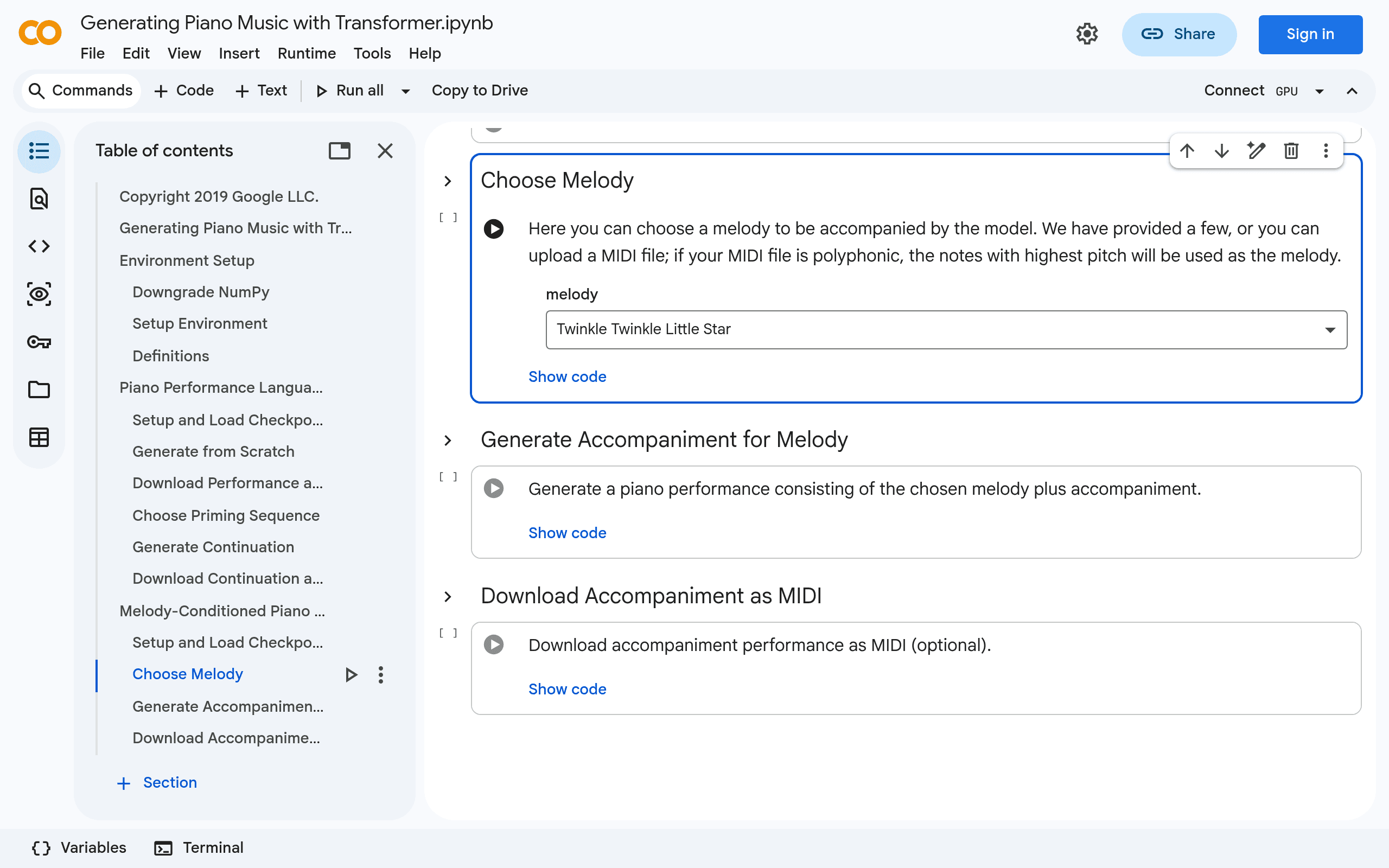Open Files folder icon in sidebar
The height and width of the screenshot is (868, 1389).
pyautogui.click(x=39, y=390)
